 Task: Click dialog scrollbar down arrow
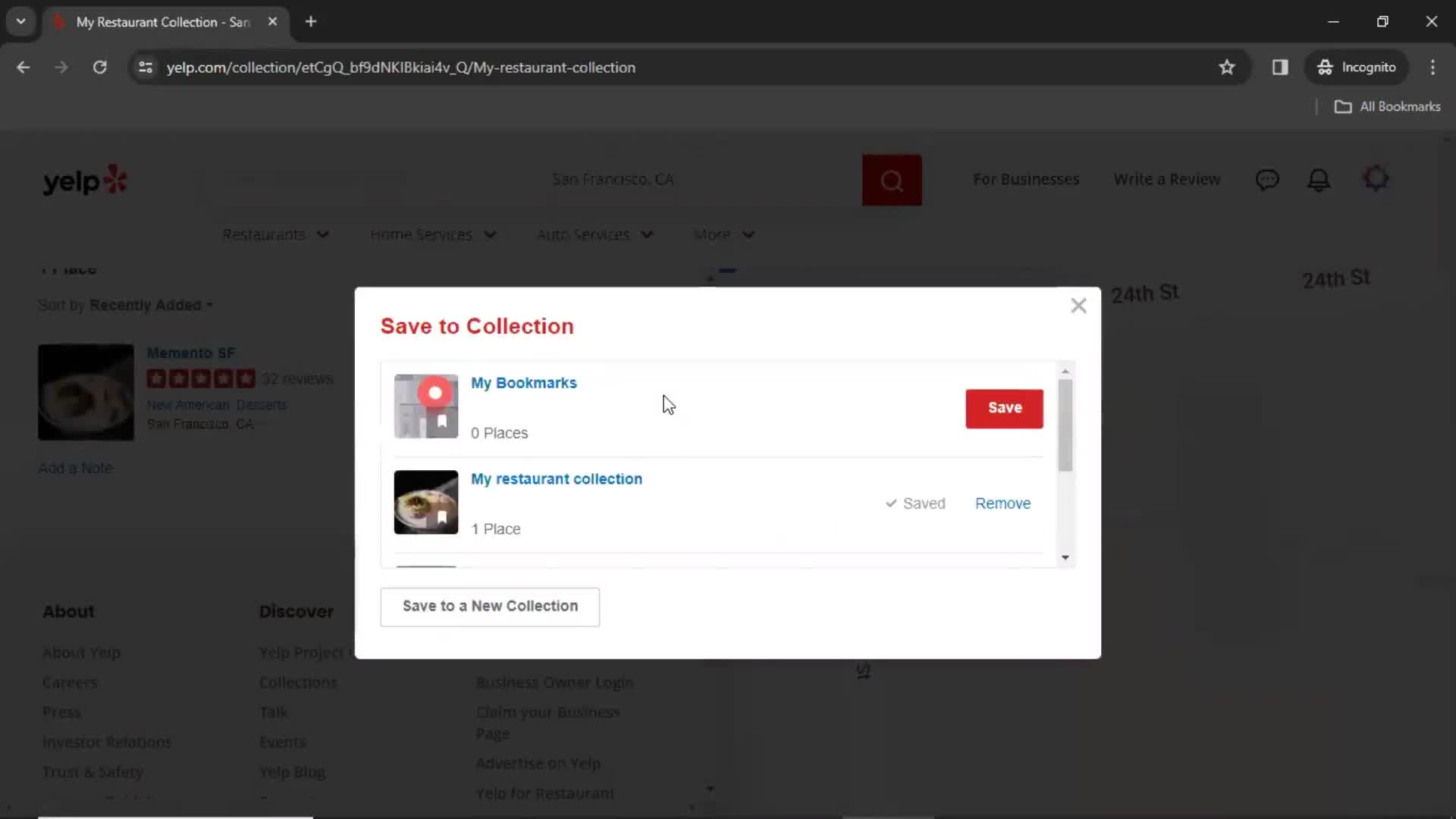1065,558
